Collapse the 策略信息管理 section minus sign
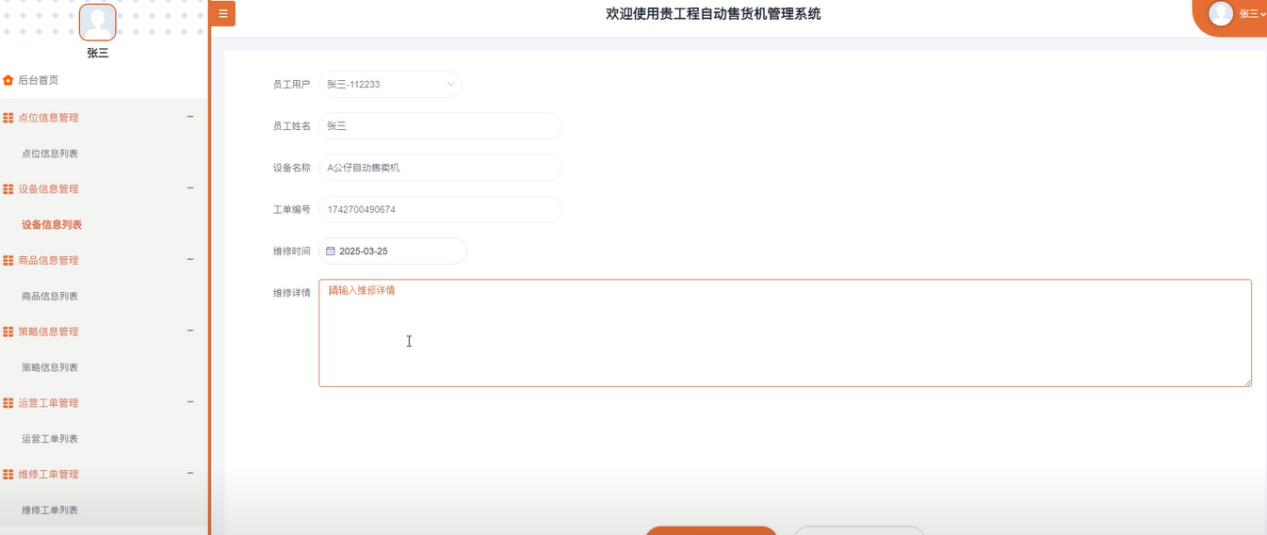Viewport: 1267px width, 535px height. (190, 331)
